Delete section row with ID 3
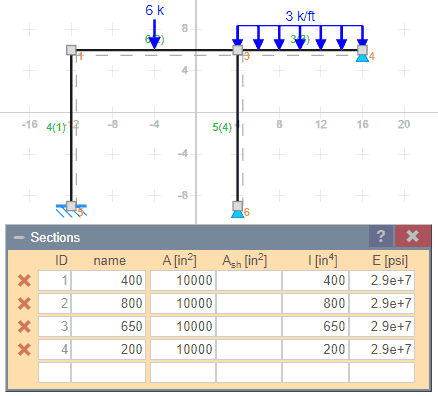The height and width of the screenshot is (396, 438). (24, 326)
